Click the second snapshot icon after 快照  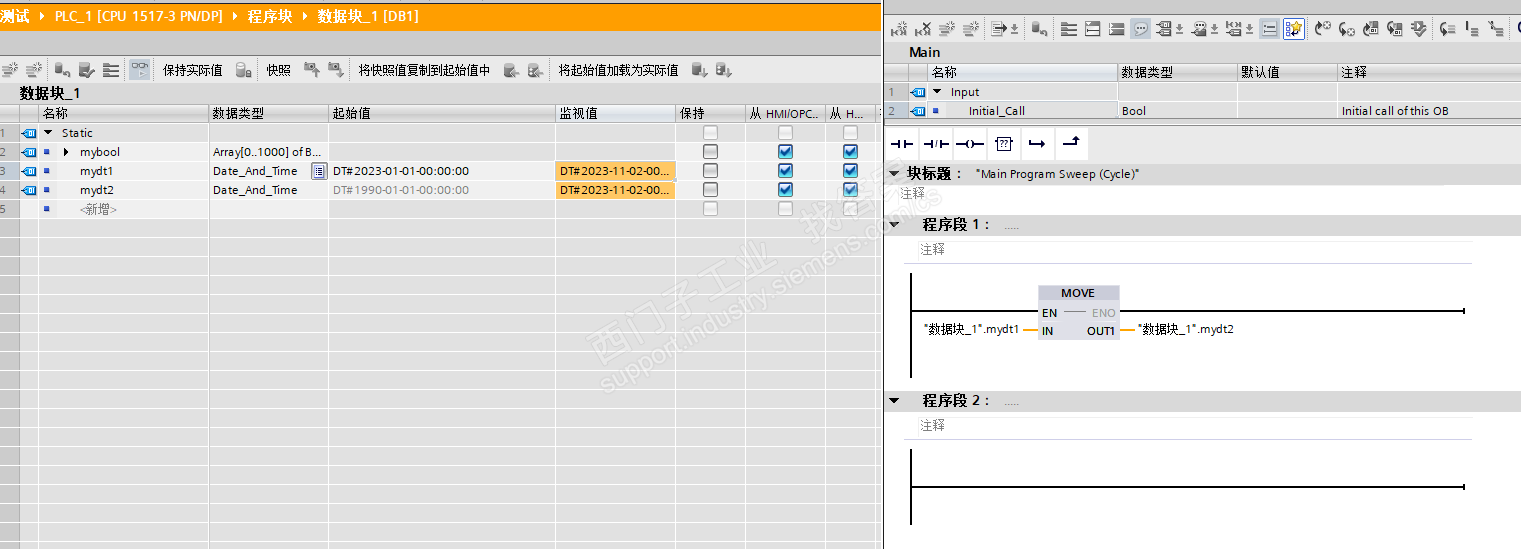pos(336,70)
